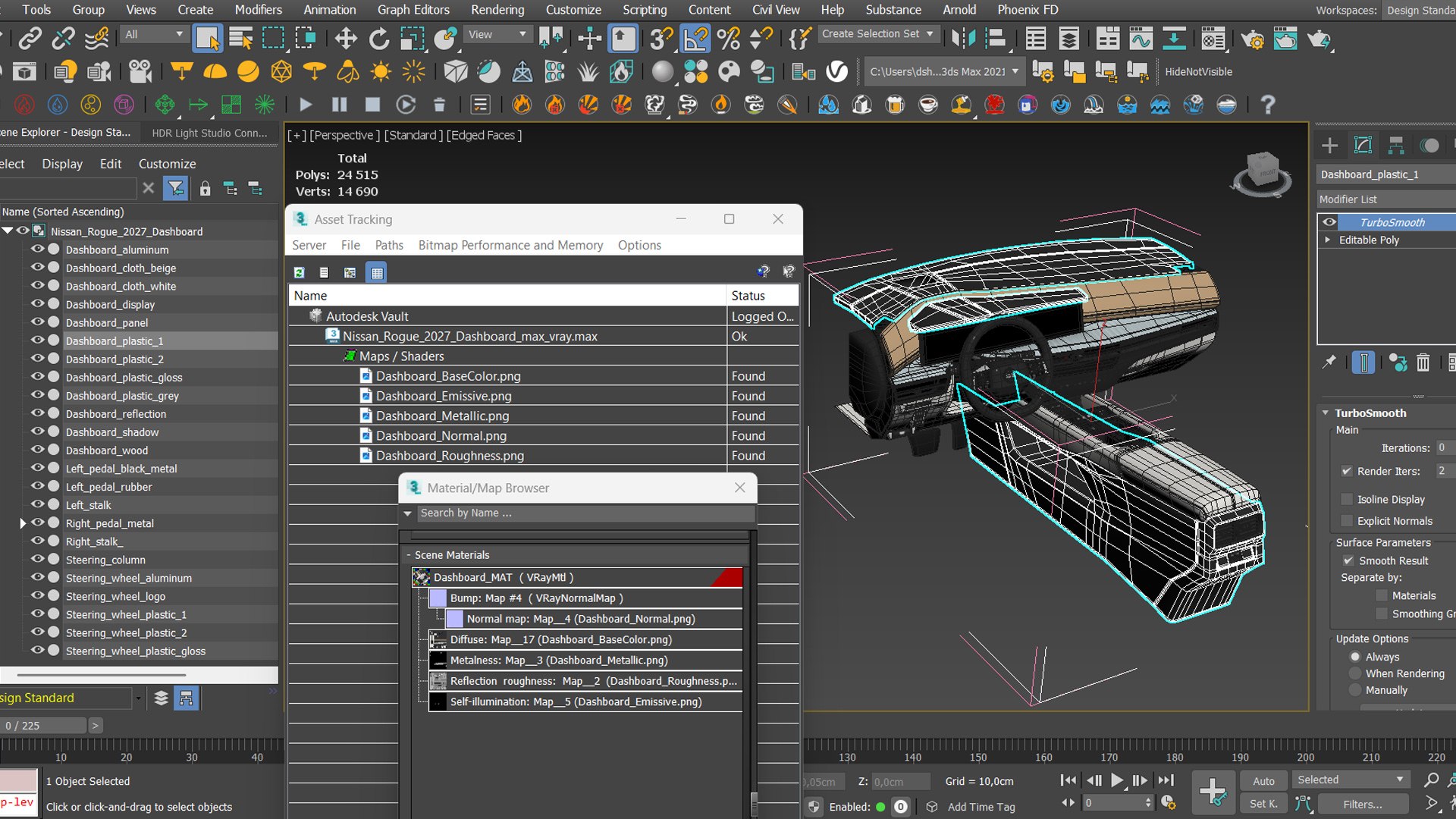Click the Scene Explorer filter funnel icon

[x=176, y=188]
